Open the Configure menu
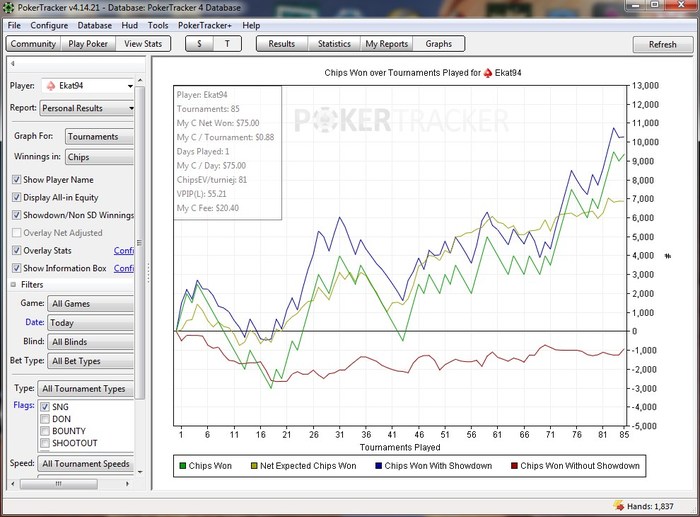Viewport: 700px width, 517px height. (49, 25)
